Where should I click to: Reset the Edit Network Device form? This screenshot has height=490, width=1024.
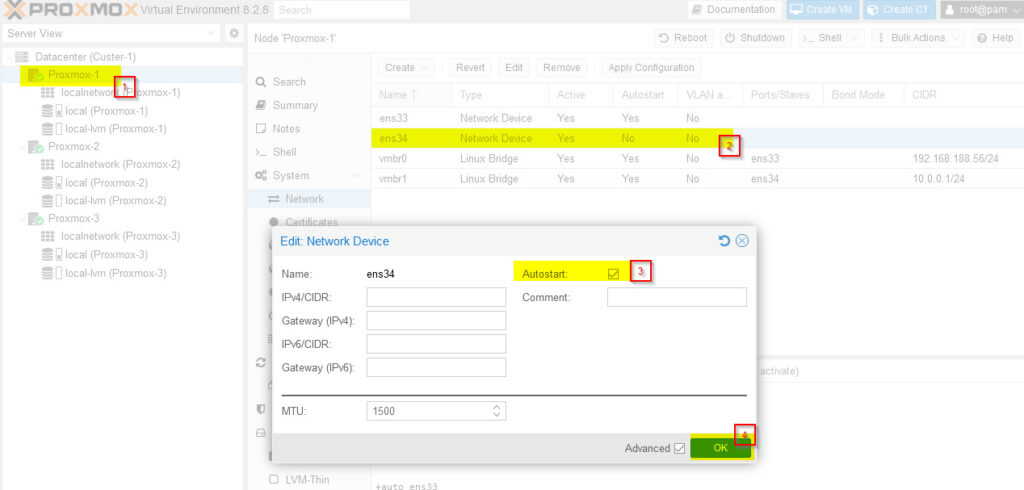[x=724, y=241]
